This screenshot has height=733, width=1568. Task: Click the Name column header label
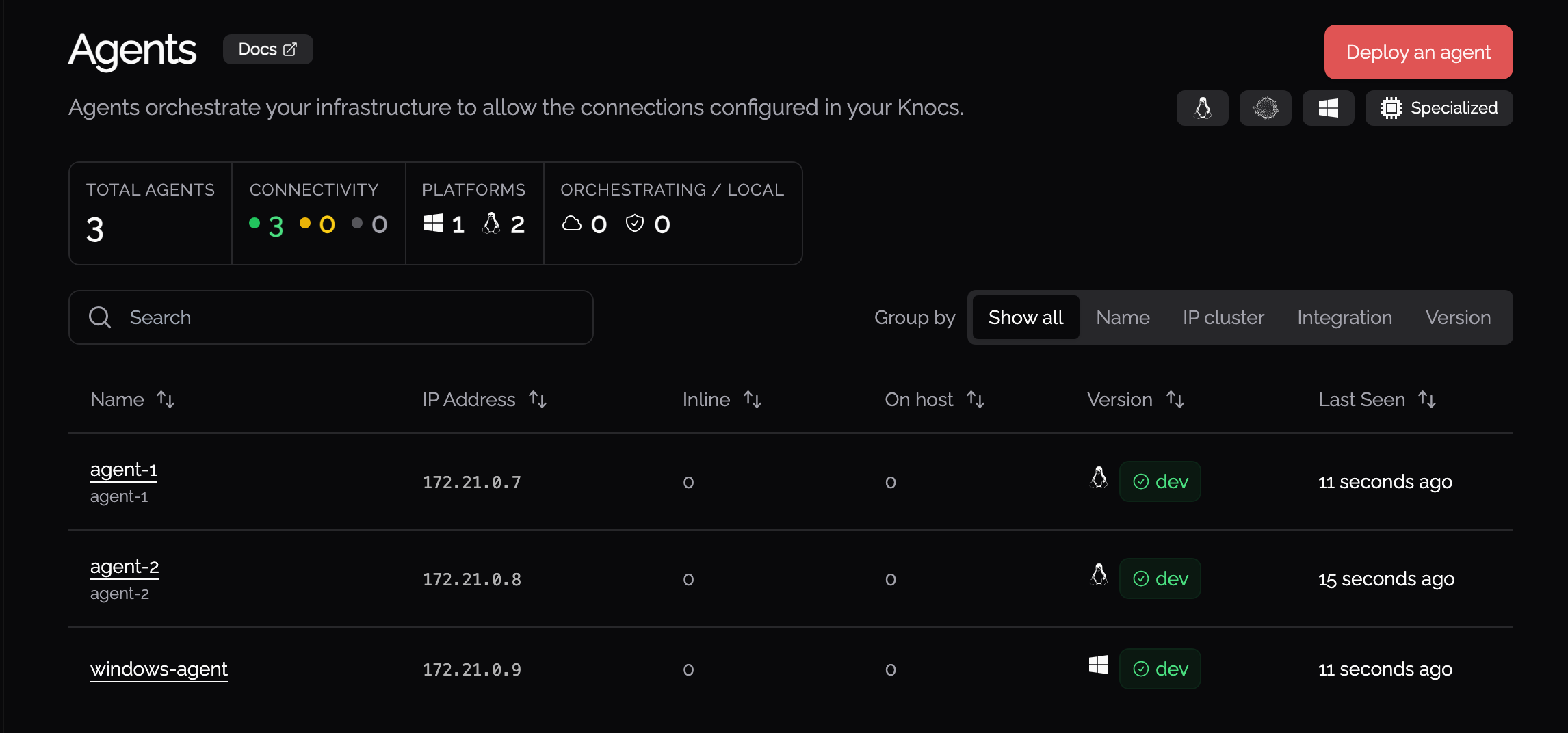coord(117,399)
